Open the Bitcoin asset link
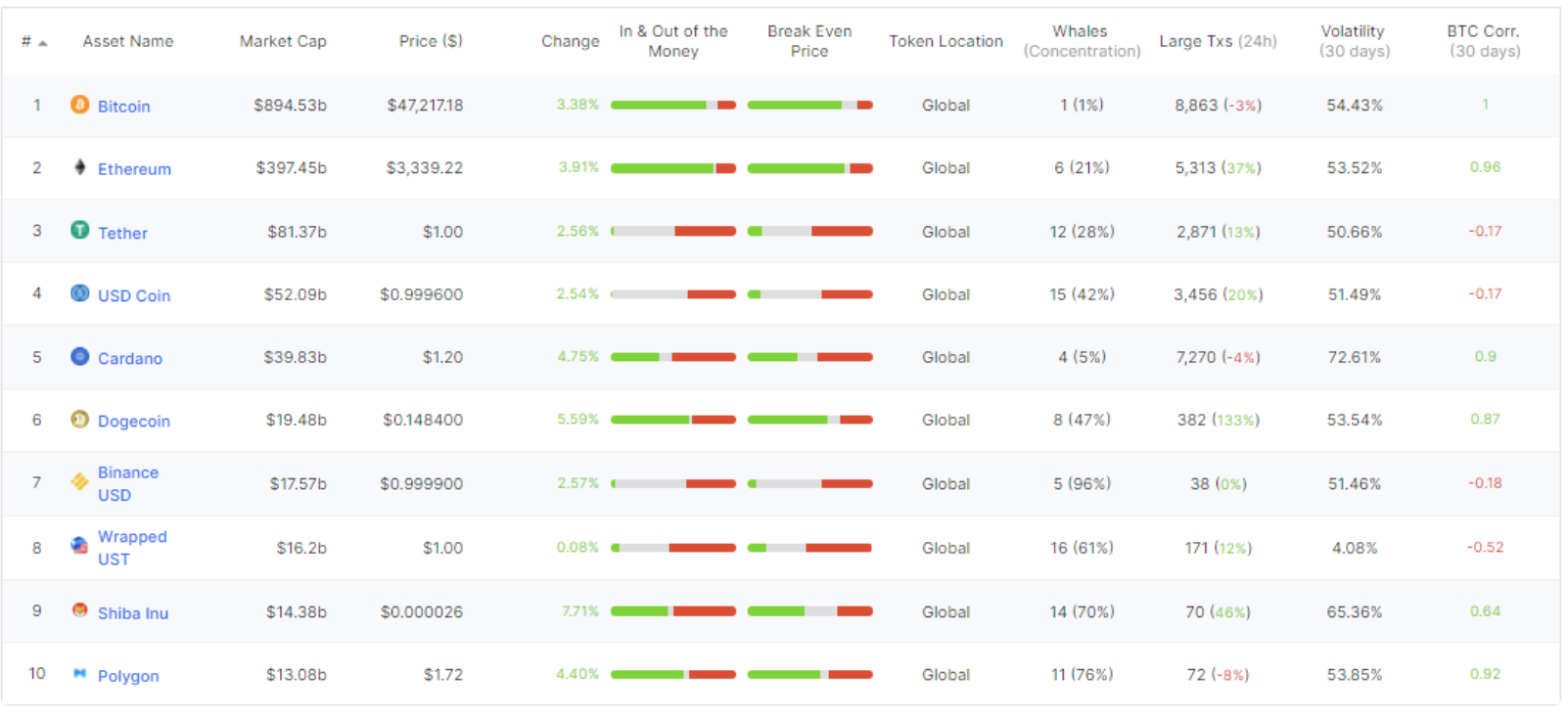The width and height of the screenshot is (1568, 716). 124,106
